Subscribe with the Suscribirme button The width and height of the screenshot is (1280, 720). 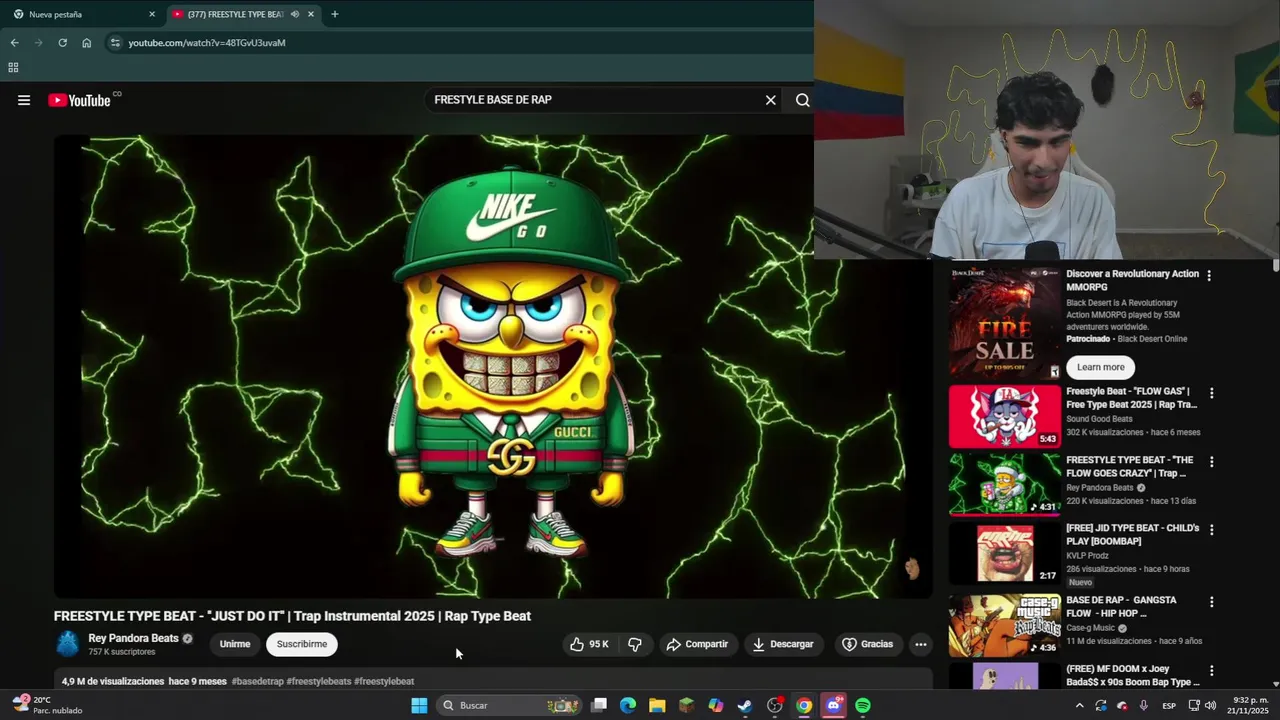tap(302, 644)
